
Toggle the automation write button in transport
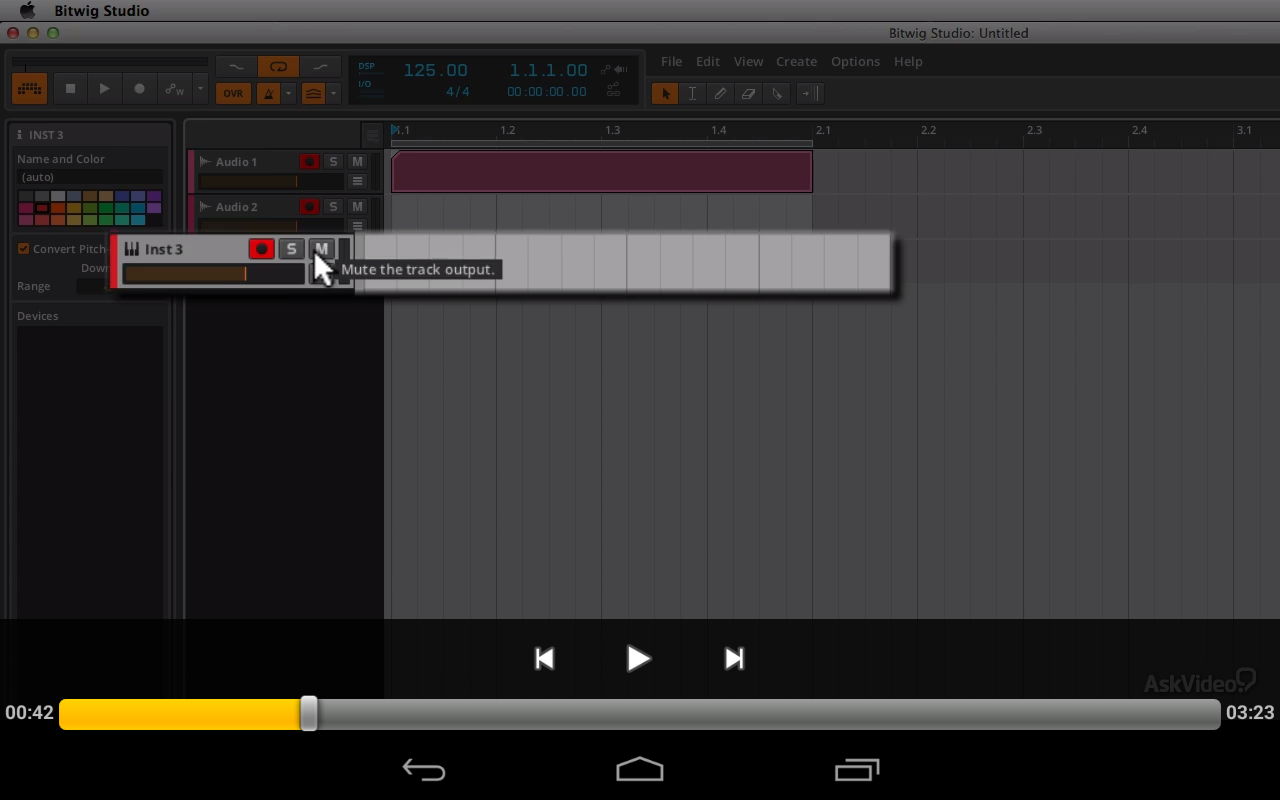(x=175, y=89)
